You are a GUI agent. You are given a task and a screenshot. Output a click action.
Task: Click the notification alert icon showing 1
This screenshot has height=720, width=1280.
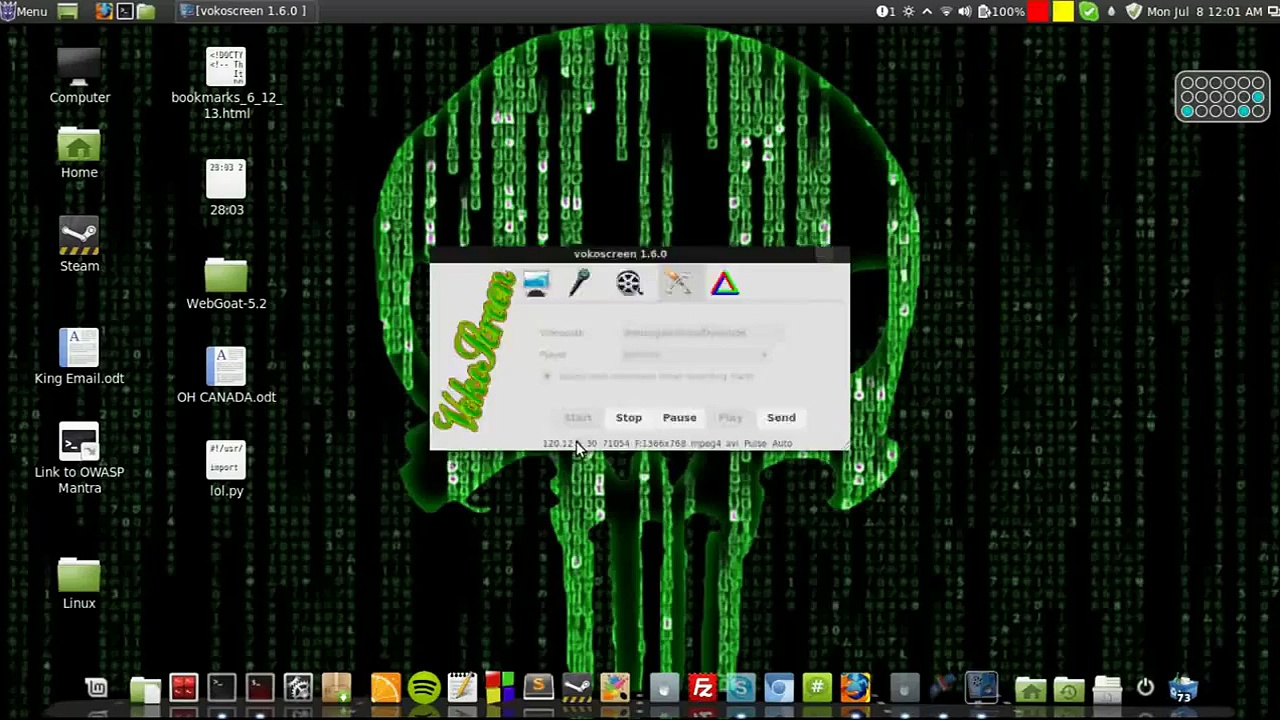(886, 12)
